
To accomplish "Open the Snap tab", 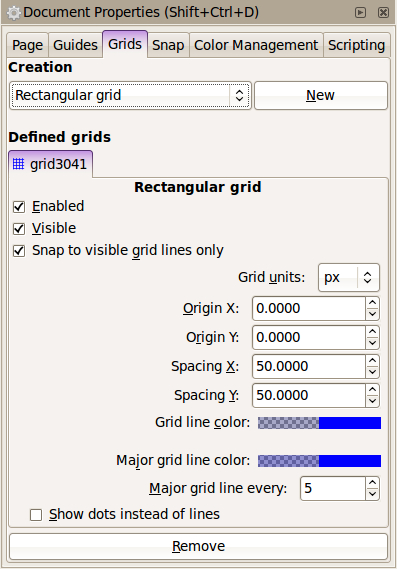I will 168,45.
